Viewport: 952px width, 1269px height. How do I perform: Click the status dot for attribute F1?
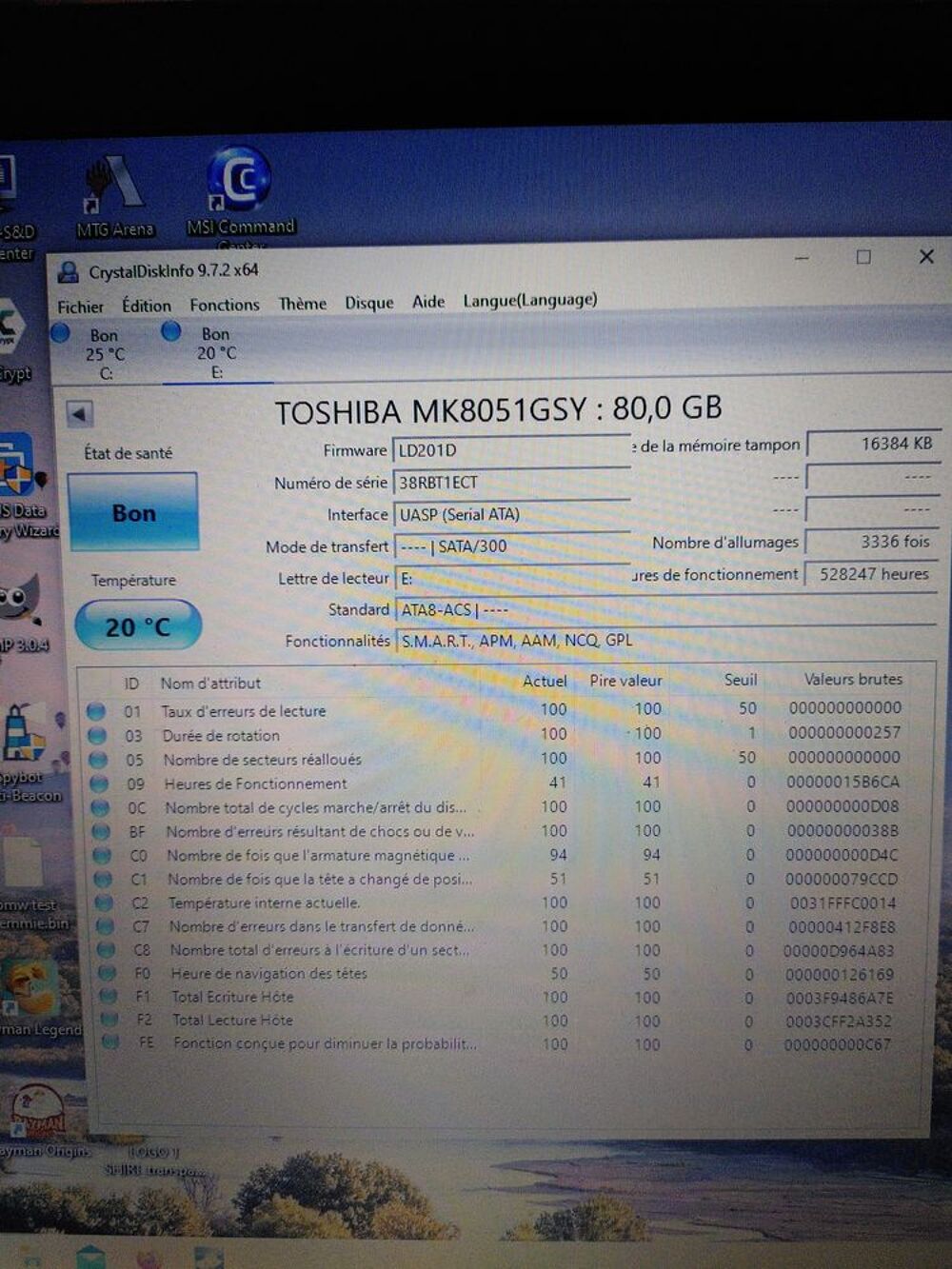tap(109, 996)
